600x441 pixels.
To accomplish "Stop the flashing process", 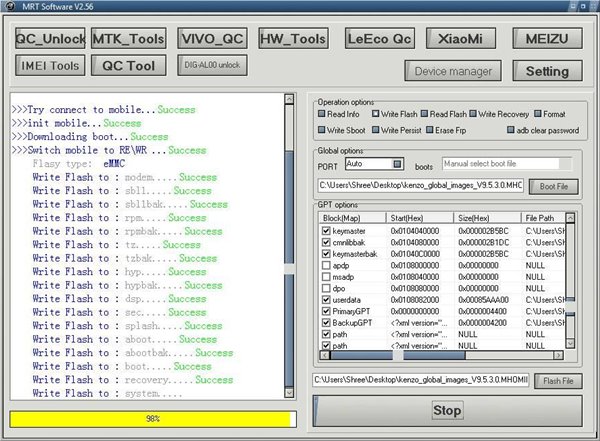I will coord(446,411).
